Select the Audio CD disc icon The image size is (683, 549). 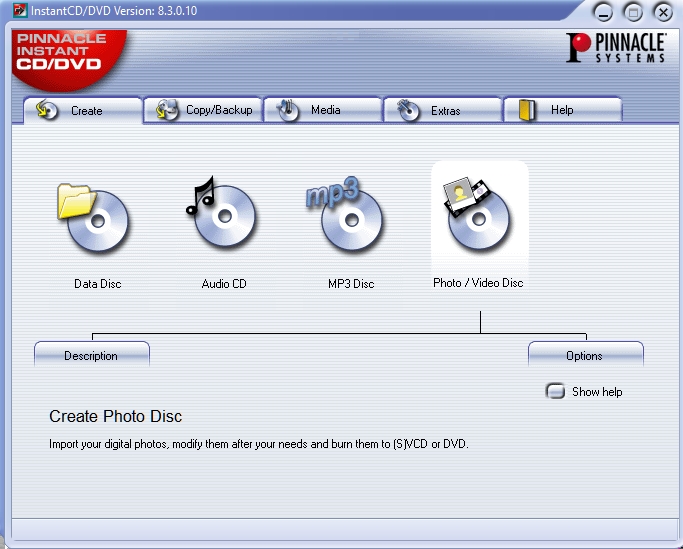[221, 212]
